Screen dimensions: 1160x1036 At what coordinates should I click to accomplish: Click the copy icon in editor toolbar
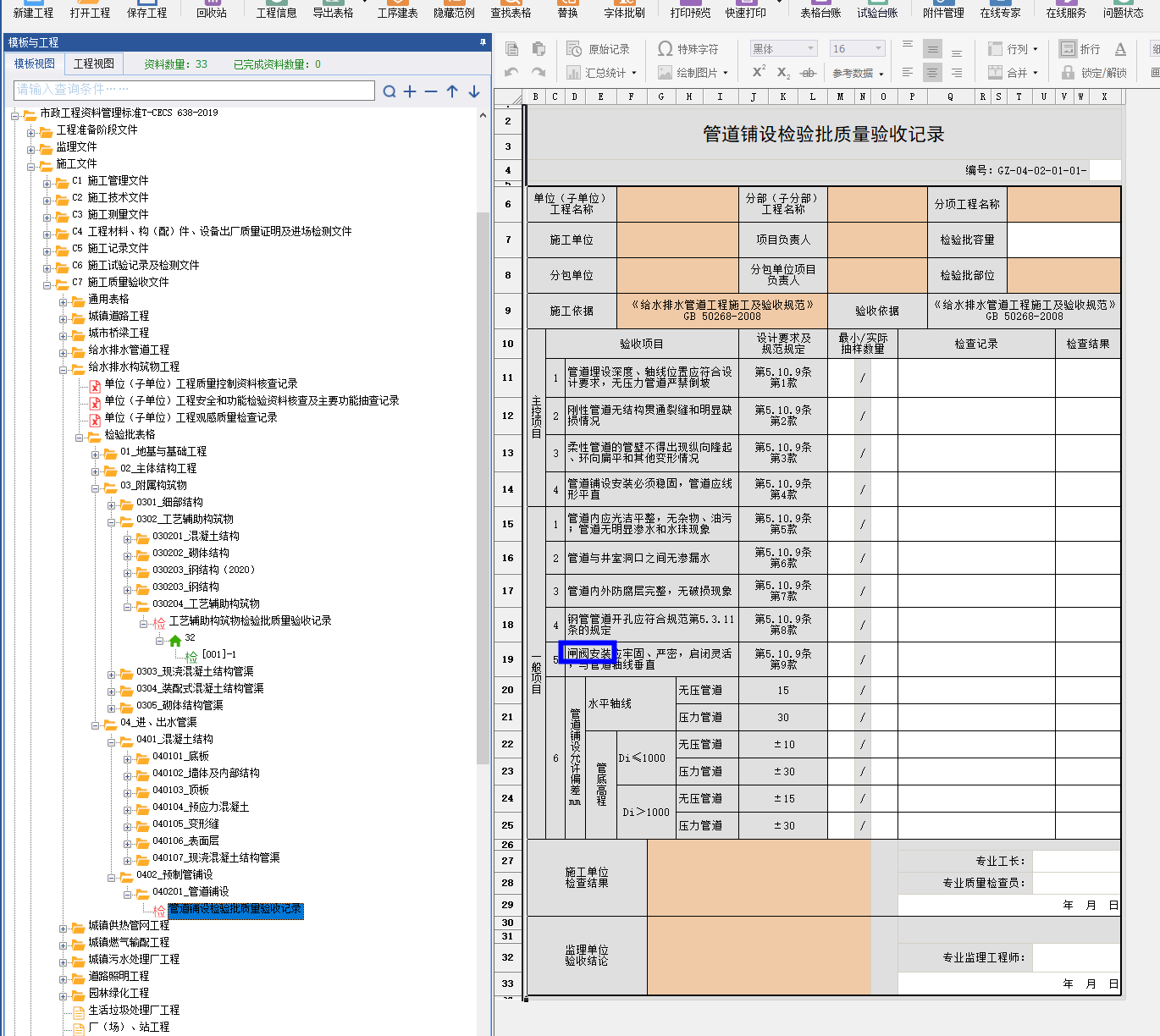[511, 49]
